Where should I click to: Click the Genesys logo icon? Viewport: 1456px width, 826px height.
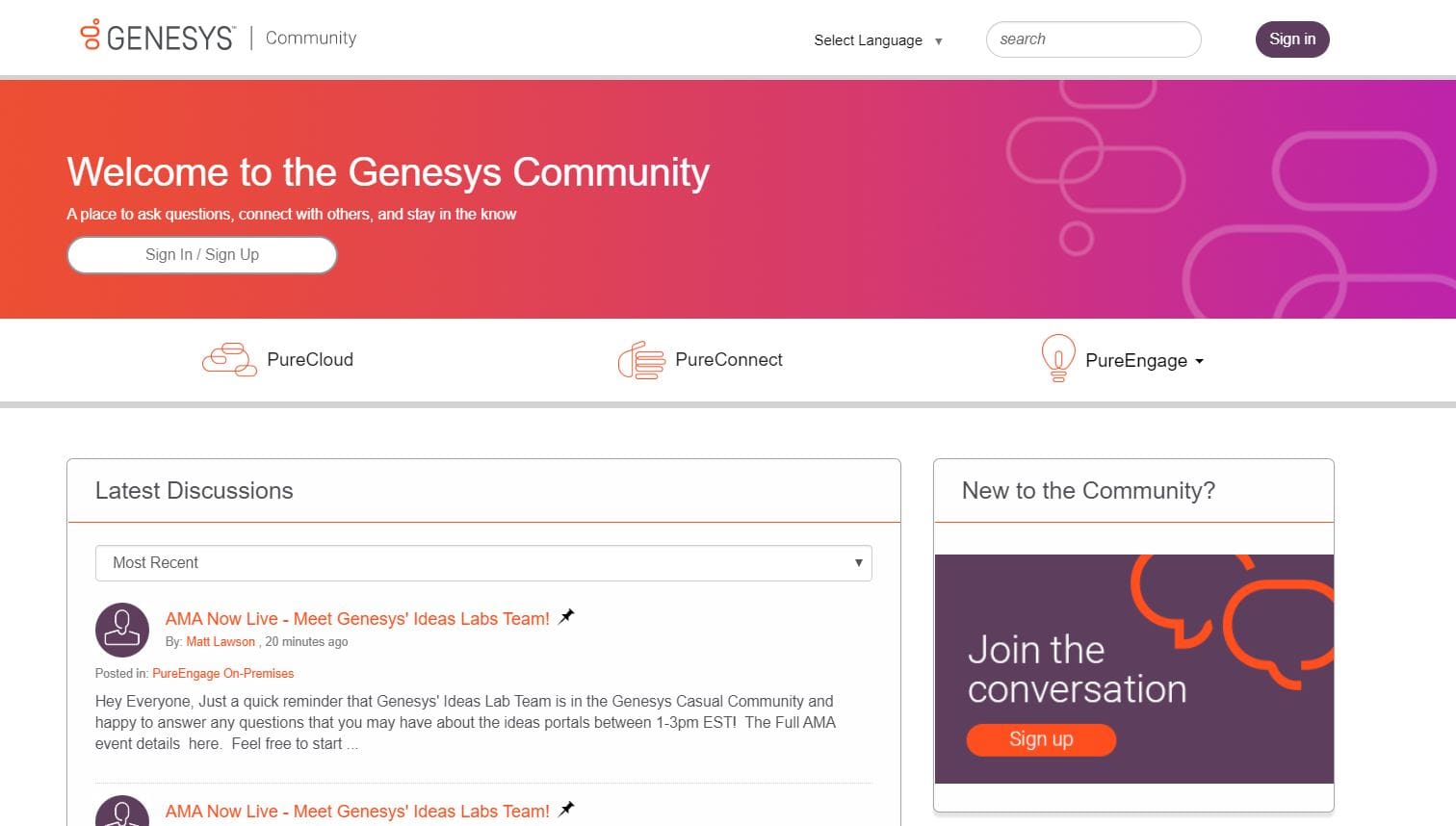tap(91, 35)
